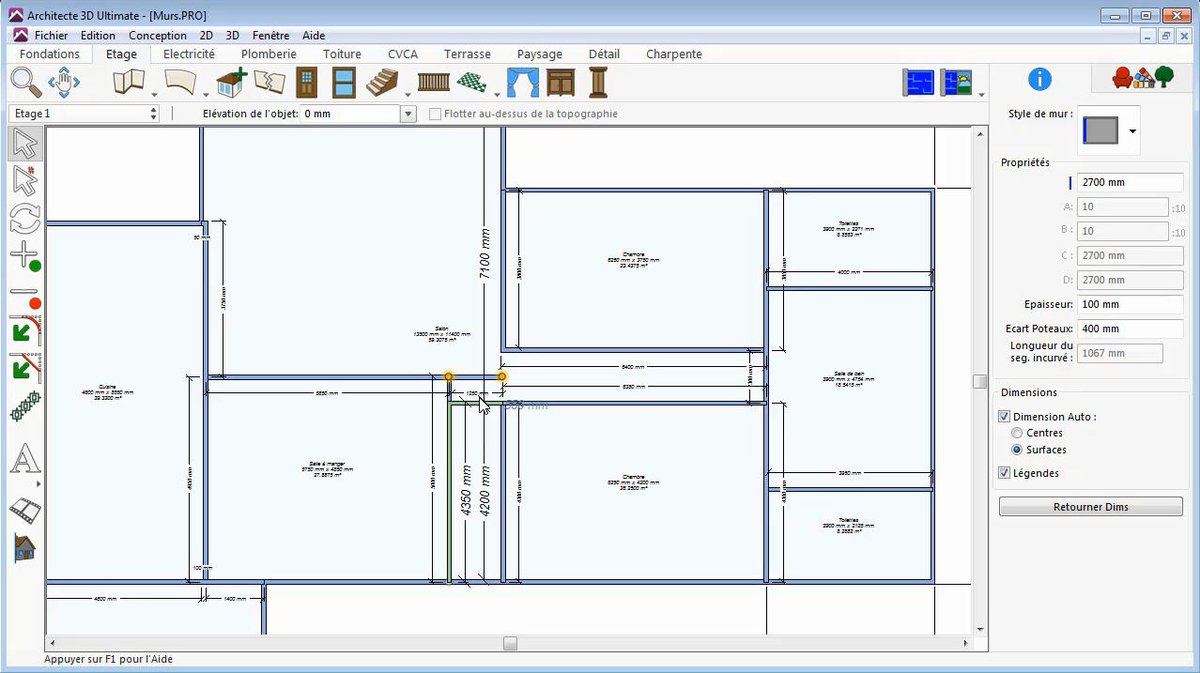Image resolution: width=1200 pixels, height=673 pixels.
Task: Select the zoom magnifier tool
Action: click(x=24, y=82)
